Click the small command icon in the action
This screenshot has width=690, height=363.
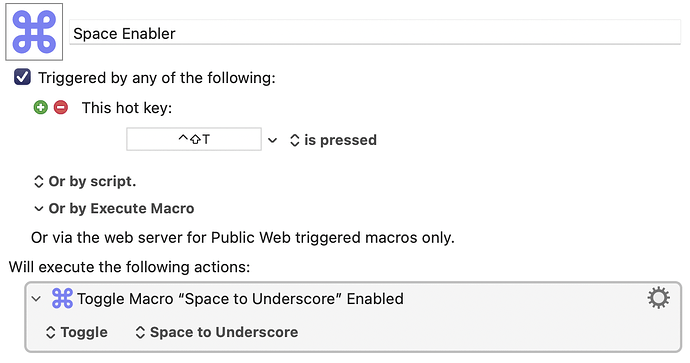(62, 298)
